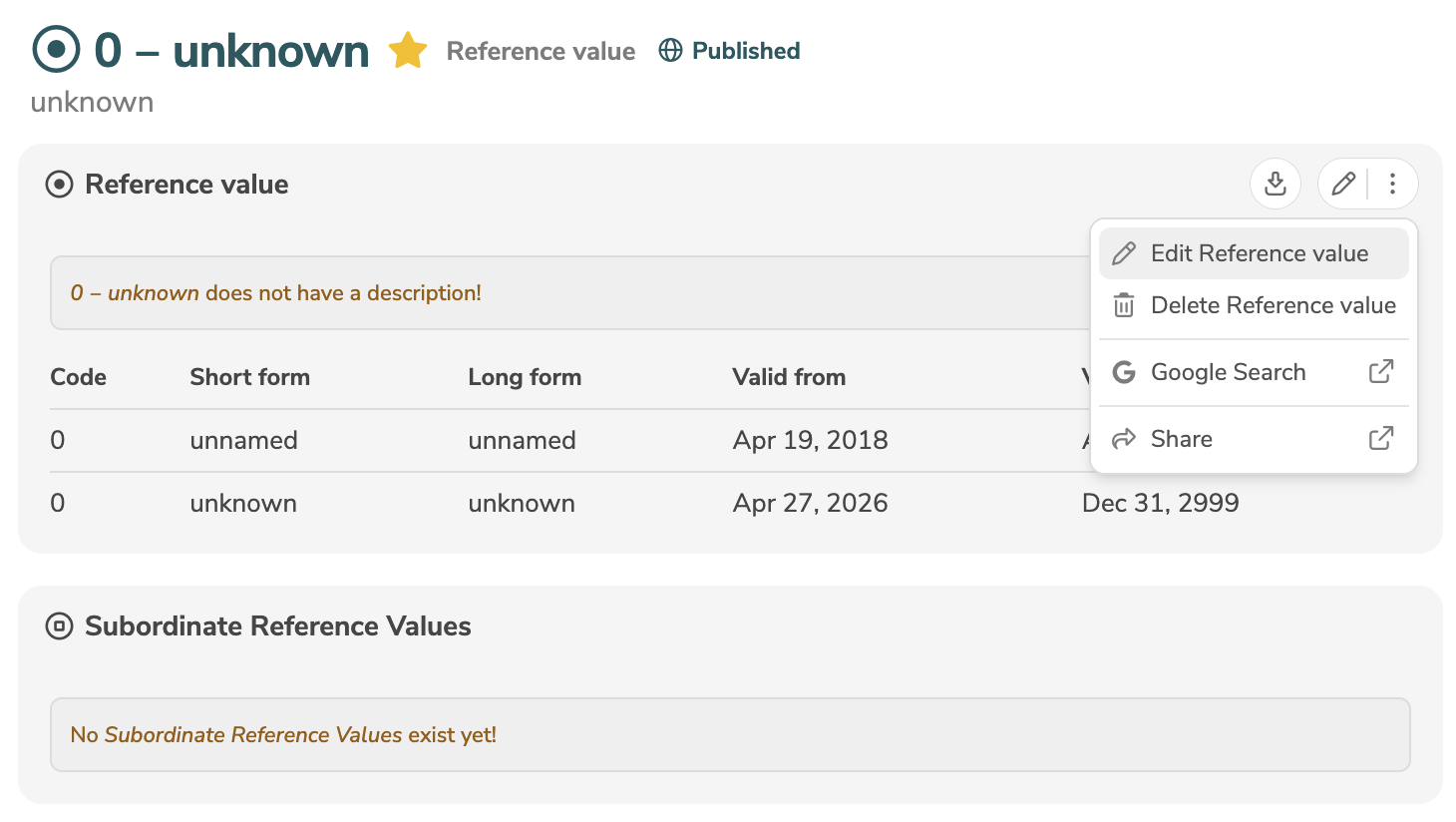This screenshot has width=1456, height=822.
Task: Select Share from the dropdown menu
Action: tap(1254, 439)
